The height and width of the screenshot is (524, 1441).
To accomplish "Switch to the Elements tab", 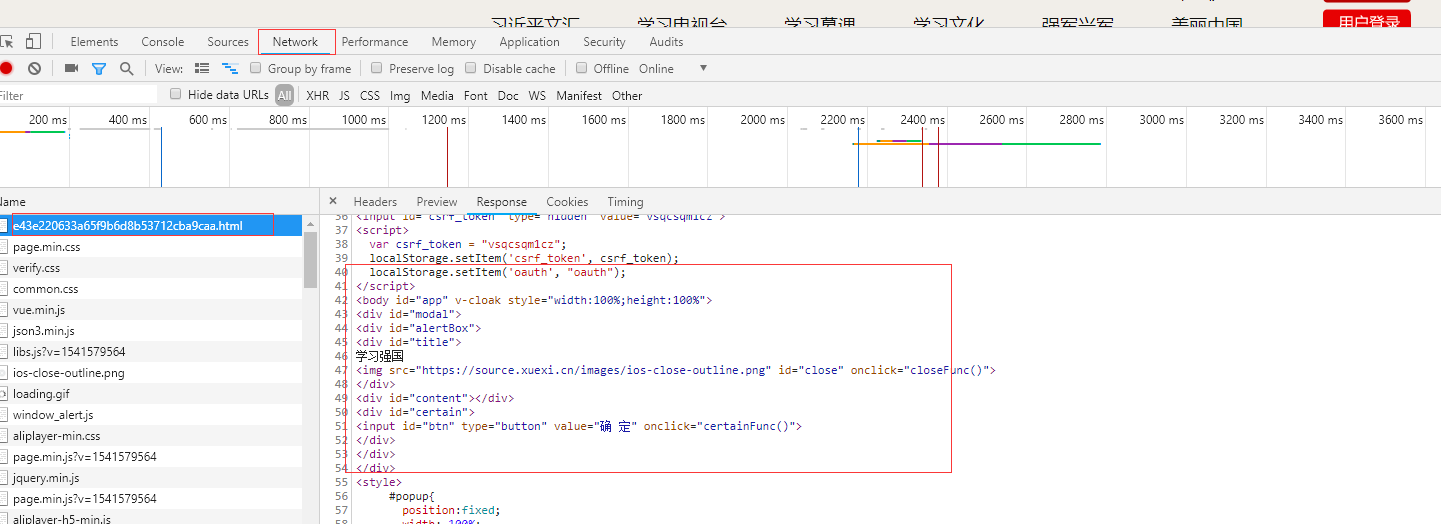I will tap(94, 42).
